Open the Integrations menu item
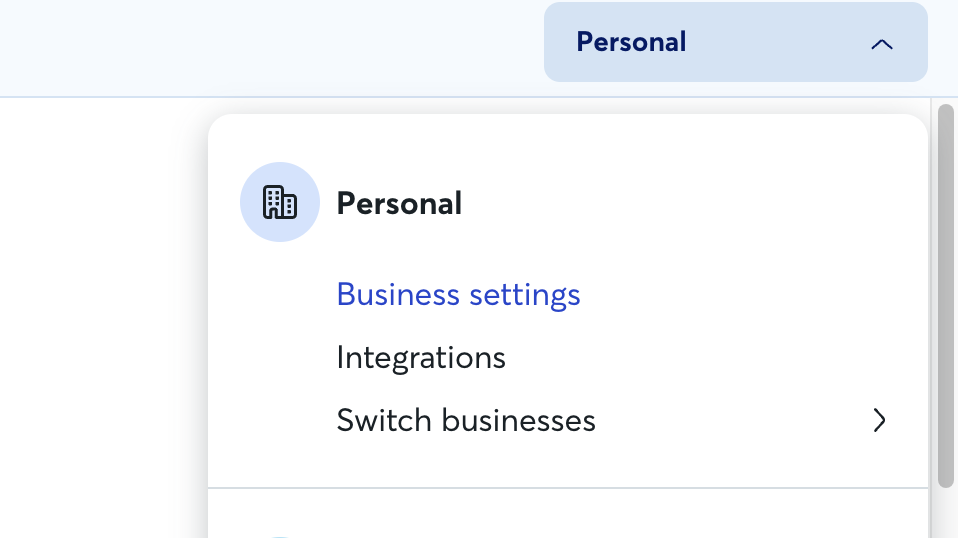Image resolution: width=958 pixels, height=538 pixels. coord(421,358)
